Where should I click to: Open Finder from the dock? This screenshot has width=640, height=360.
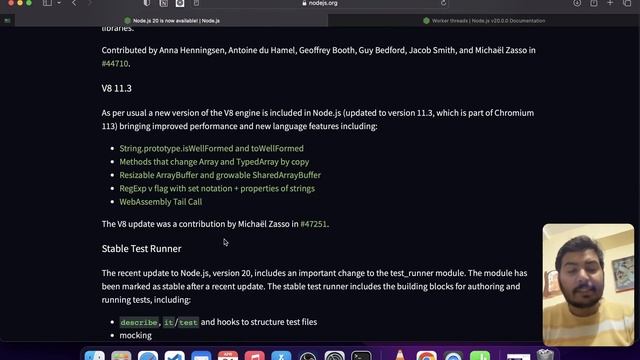[95, 356]
